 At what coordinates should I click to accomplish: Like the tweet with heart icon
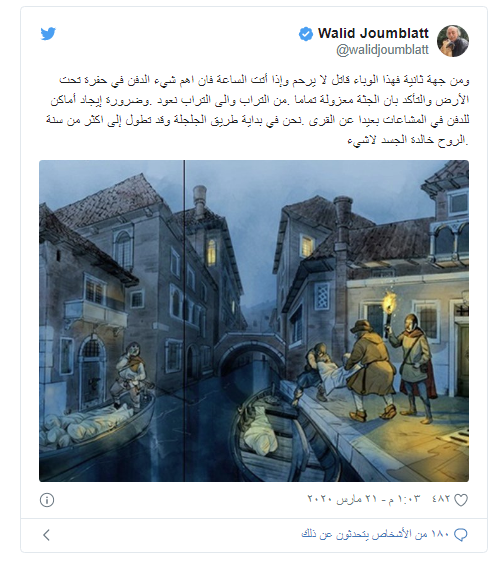tap(461, 500)
